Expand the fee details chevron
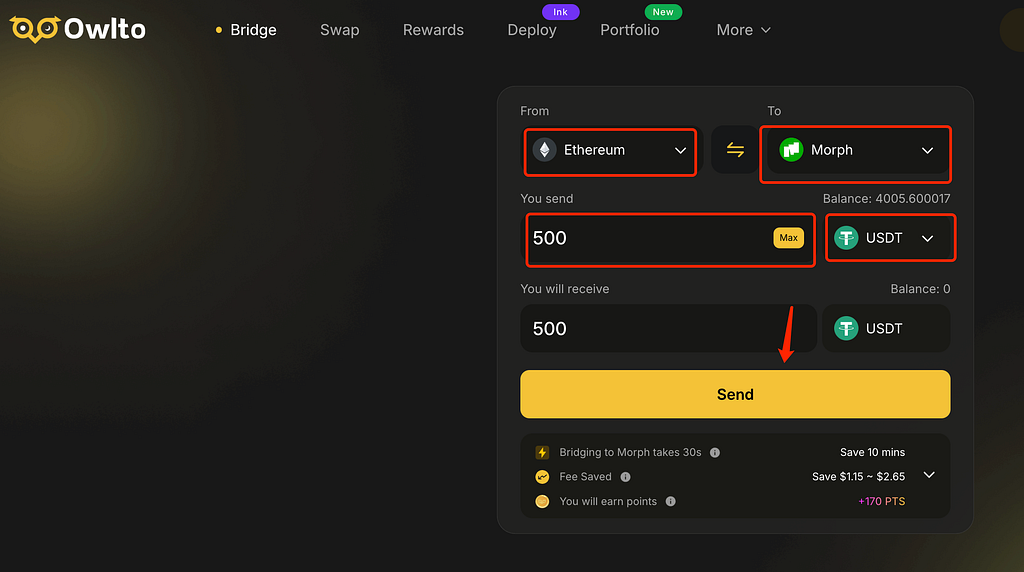Viewport: 1024px width, 572px height. tap(929, 475)
